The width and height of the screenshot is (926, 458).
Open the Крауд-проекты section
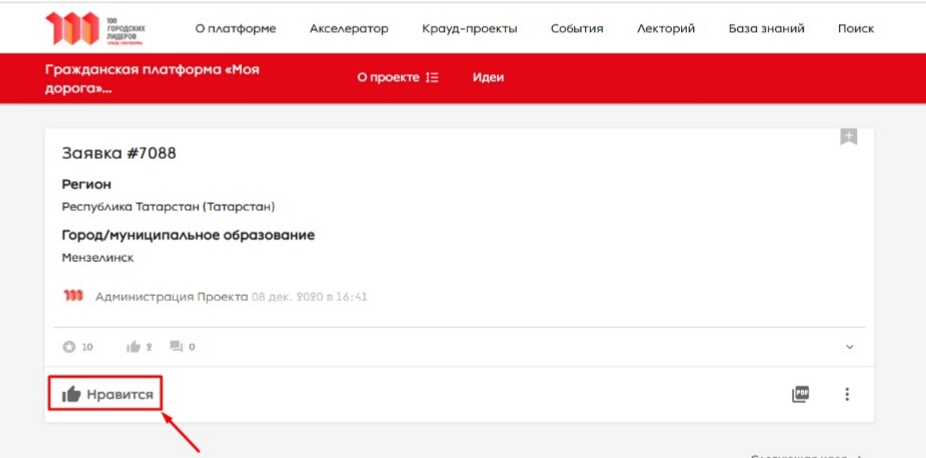click(x=469, y=29)
